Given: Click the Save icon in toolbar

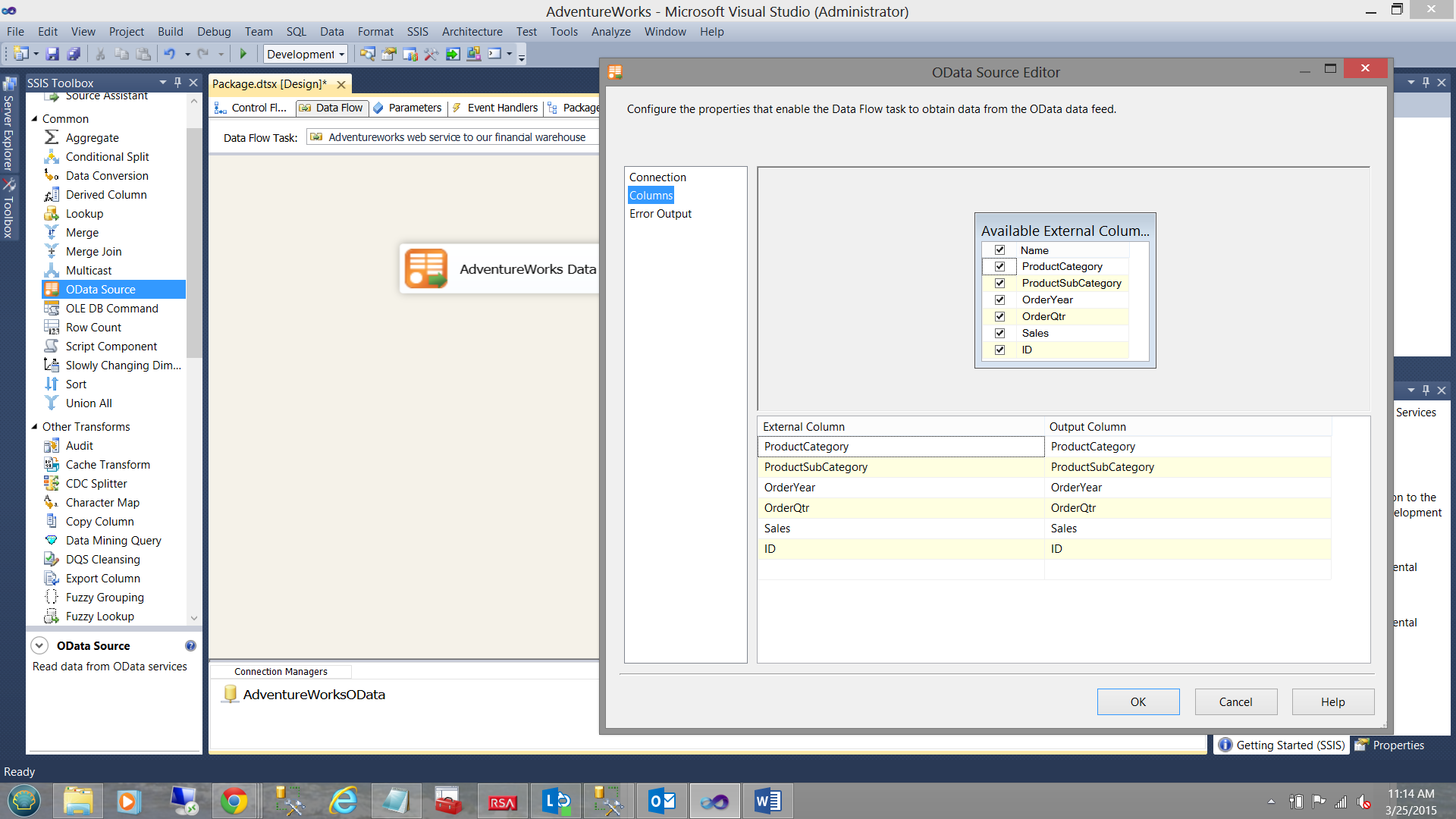Looking at the screenshot, I should [52, 54].
